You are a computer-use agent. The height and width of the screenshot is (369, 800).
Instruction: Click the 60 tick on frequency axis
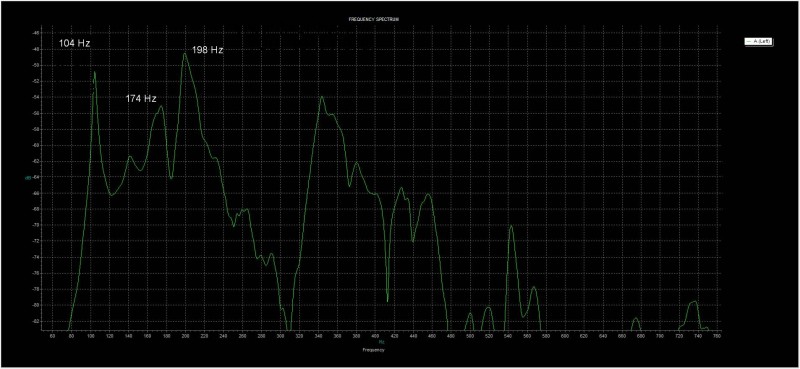(x=52, y=336)
